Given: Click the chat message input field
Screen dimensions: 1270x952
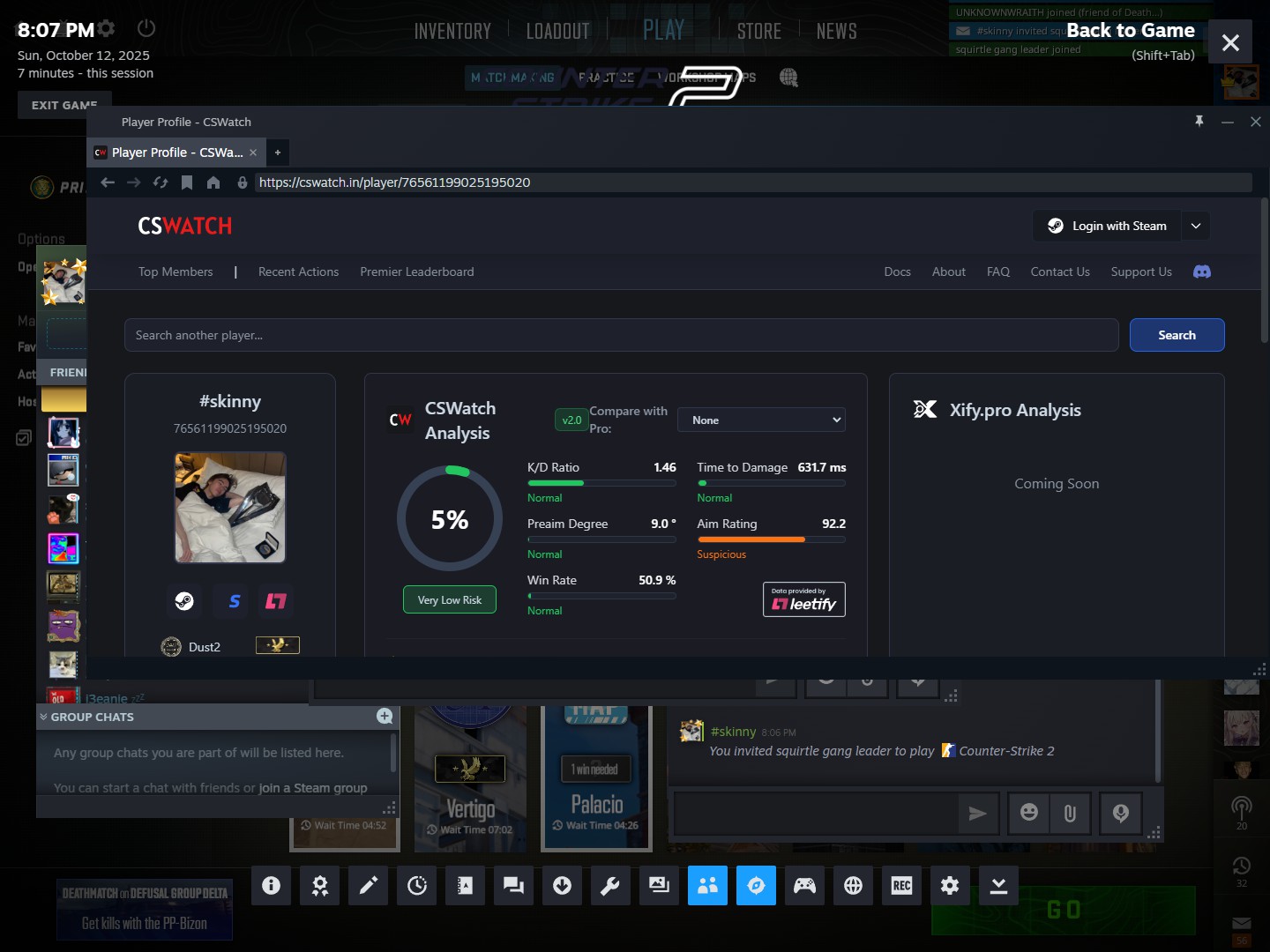Looking at the screenshot, I should coord(816,814).
